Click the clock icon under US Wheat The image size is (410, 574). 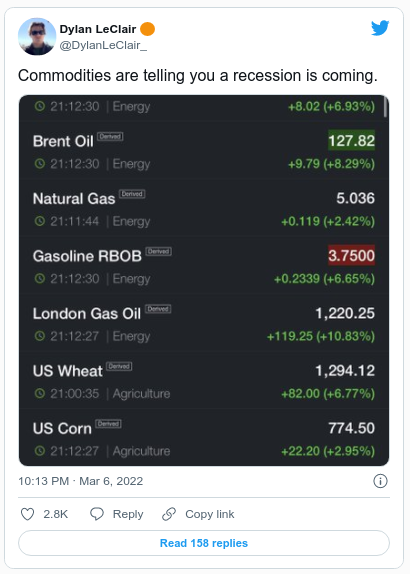click(40, 394)
